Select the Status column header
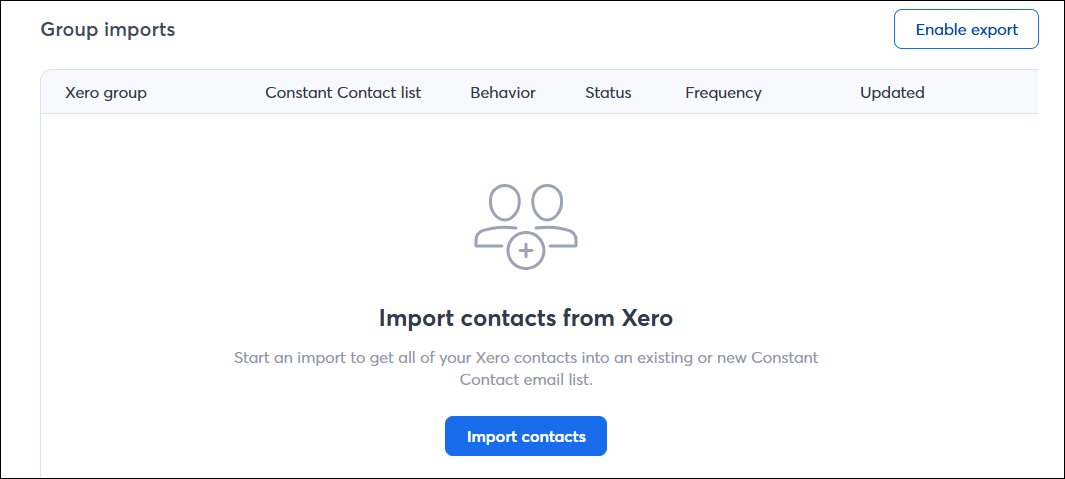The width and height of the screenshot is (1065, 479). tap(608, 92)
